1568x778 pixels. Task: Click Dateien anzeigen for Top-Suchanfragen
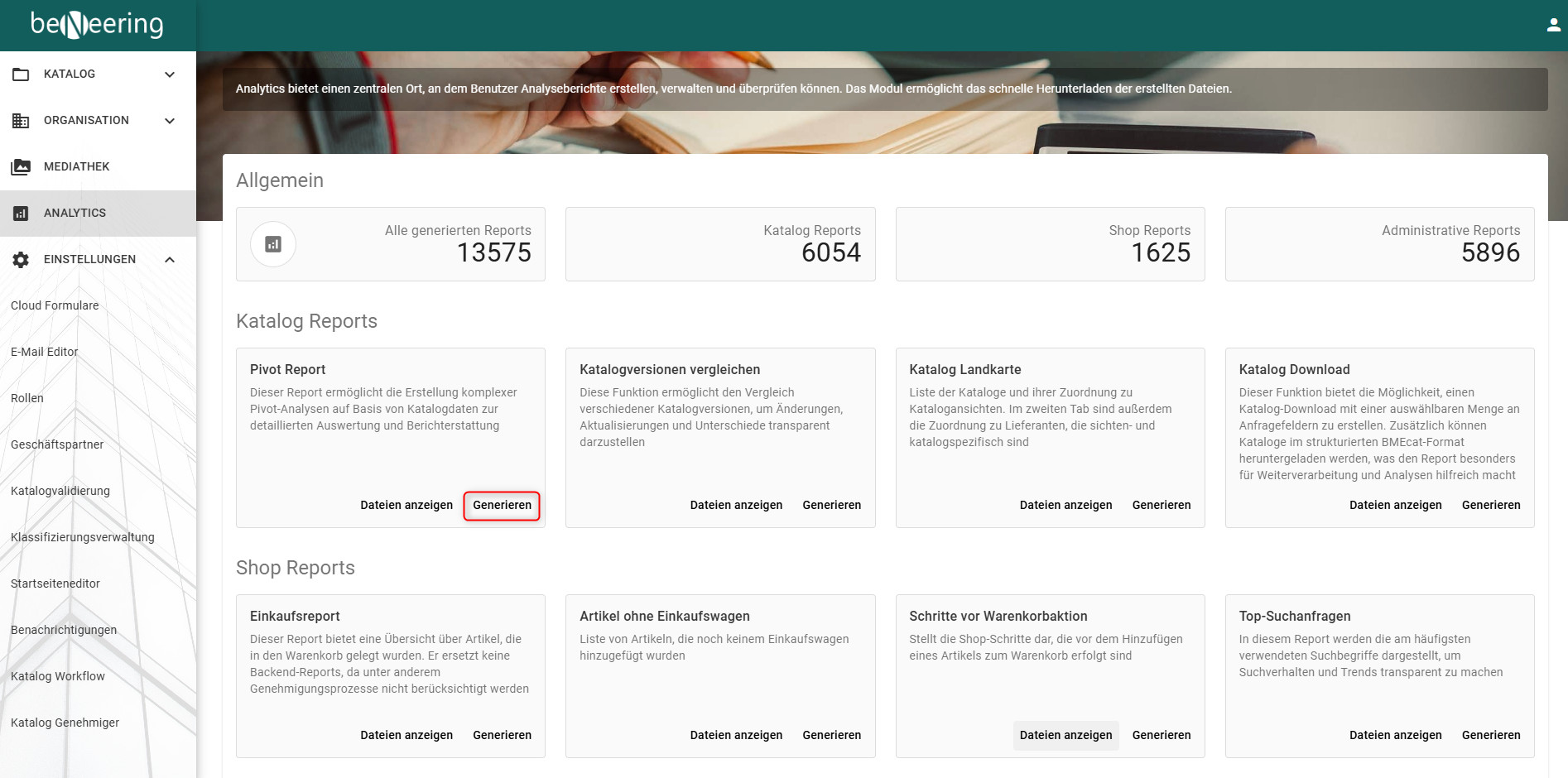point(1395,736)
